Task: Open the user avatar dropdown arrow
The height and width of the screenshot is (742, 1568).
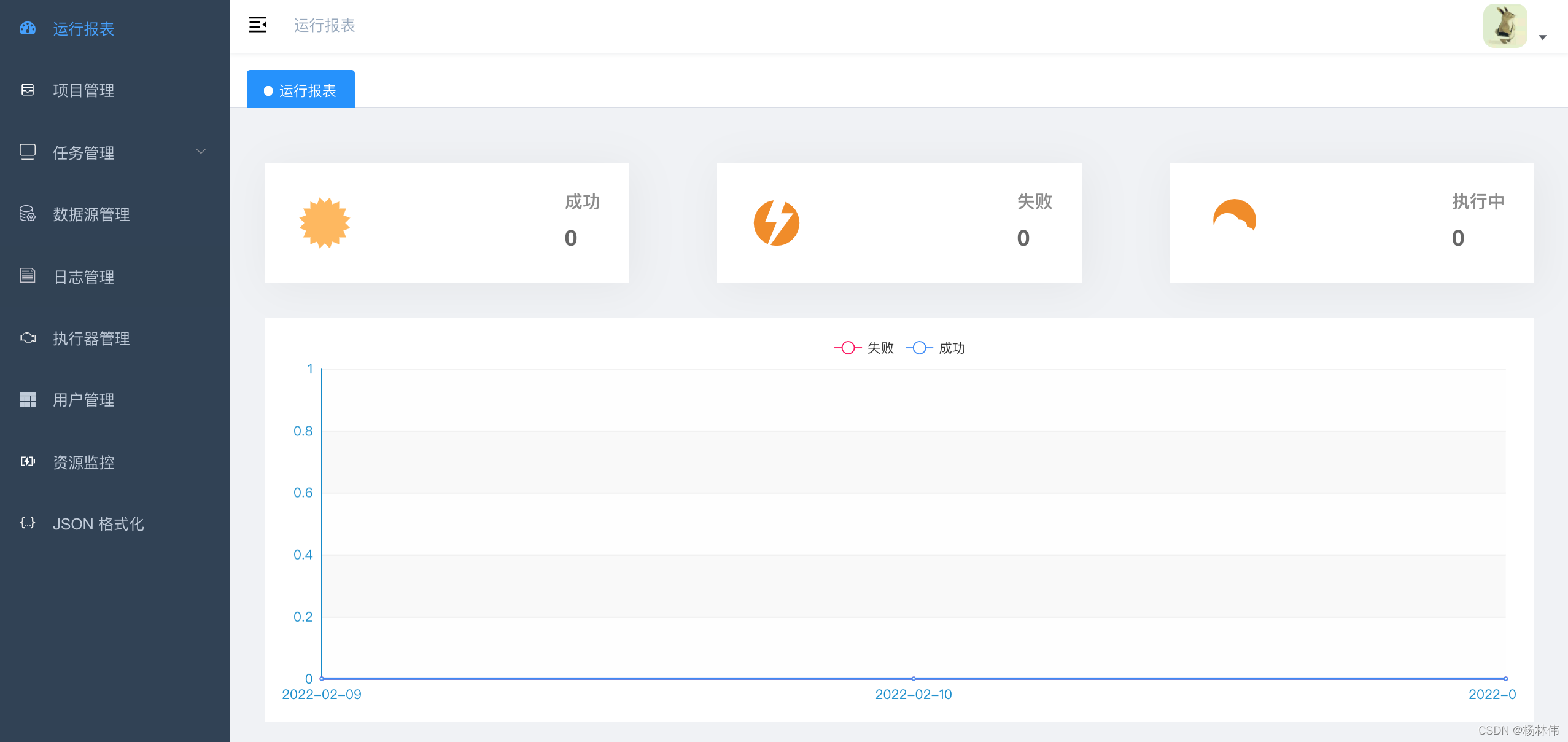Action: [1543, 37]
